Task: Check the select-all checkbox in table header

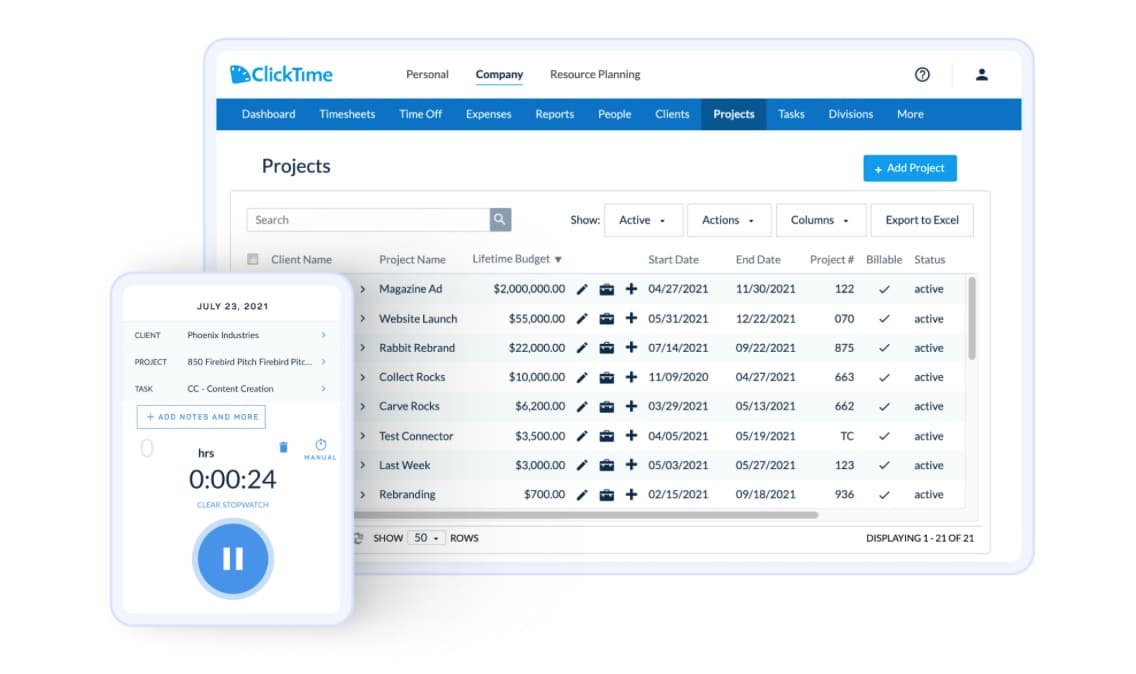Action: 253,258
